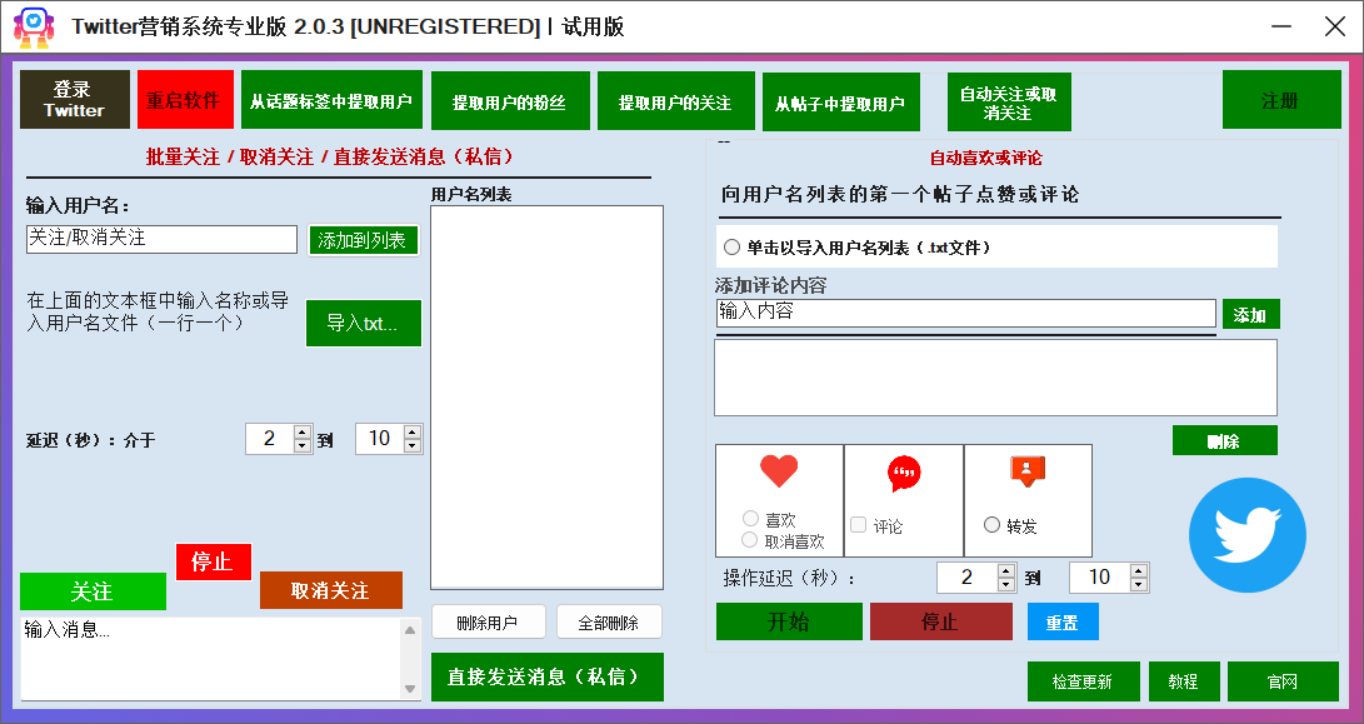Decrease 操作延迟 minimum spinner value
Image resolution: width=1364 pixels, height=724 pixels.
(x=1006, y=585)
